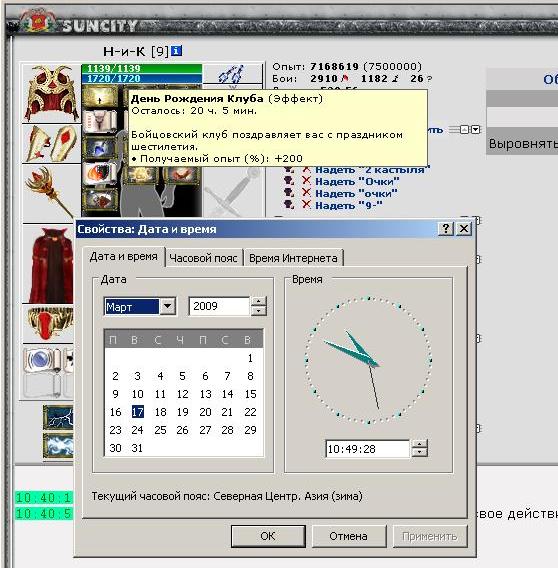Decrease the year with the down spinner

point(258,311)
